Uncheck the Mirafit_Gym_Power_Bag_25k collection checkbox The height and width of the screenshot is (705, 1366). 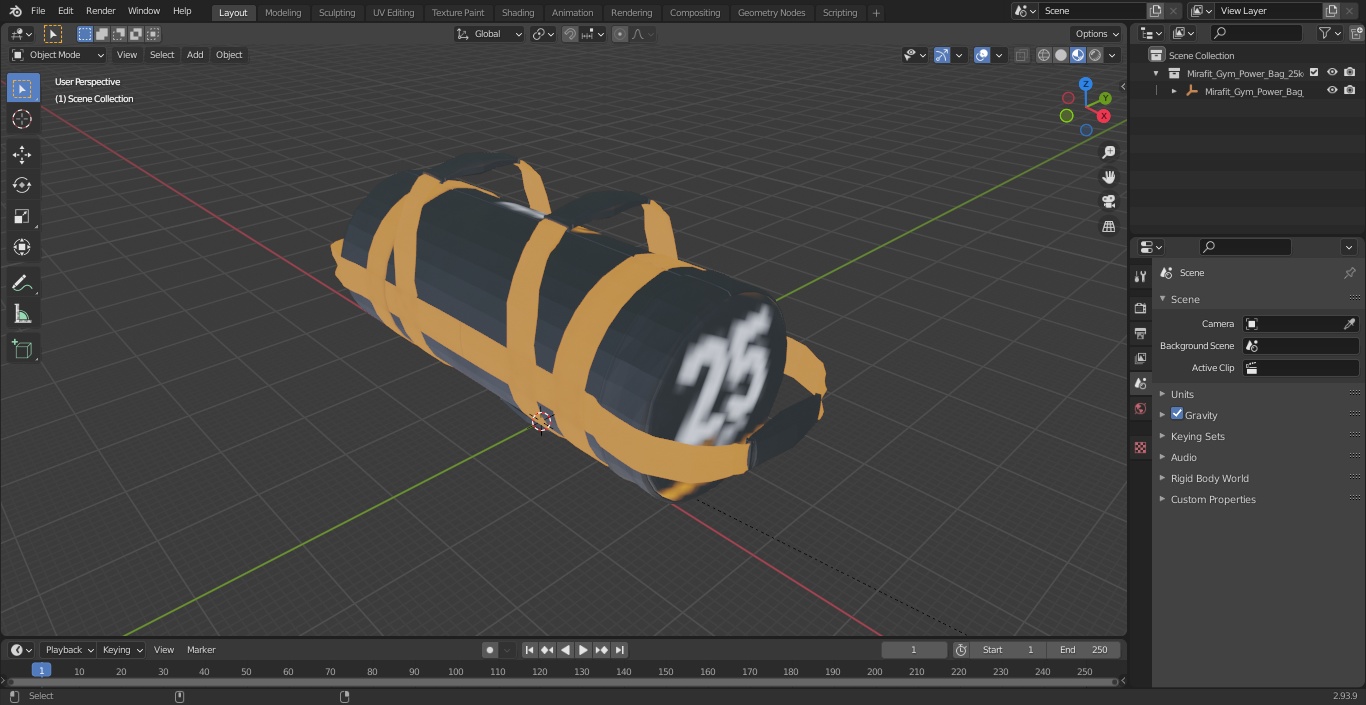(x=1314, y=72)
